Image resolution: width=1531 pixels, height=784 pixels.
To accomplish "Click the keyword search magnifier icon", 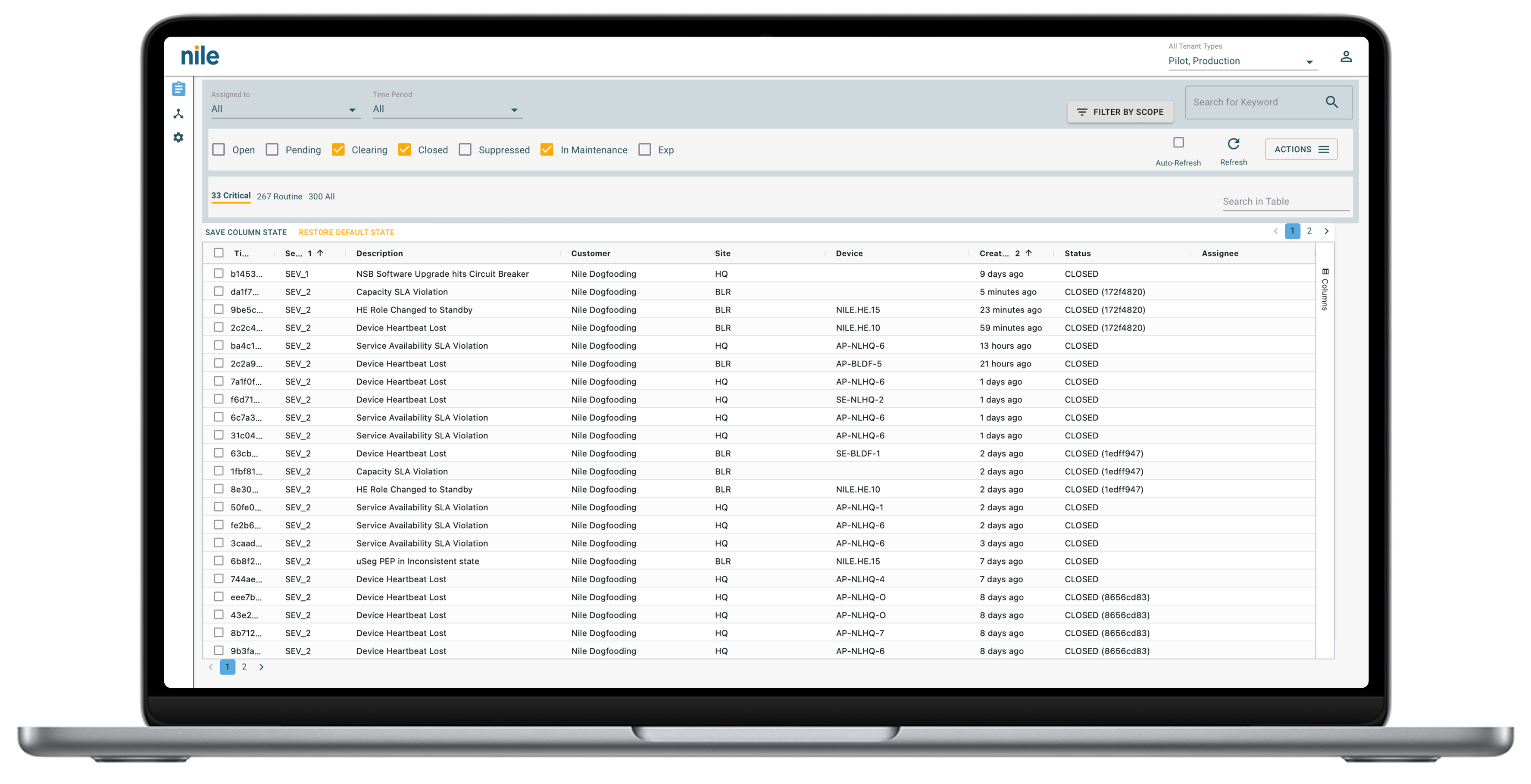I will coord(1332,102).
